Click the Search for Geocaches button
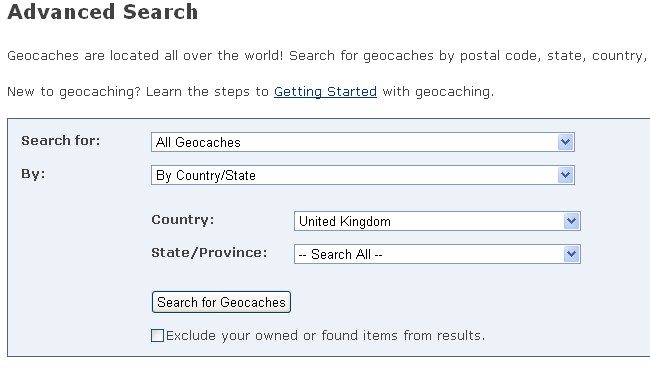650x377 pixels. (221, 302)
